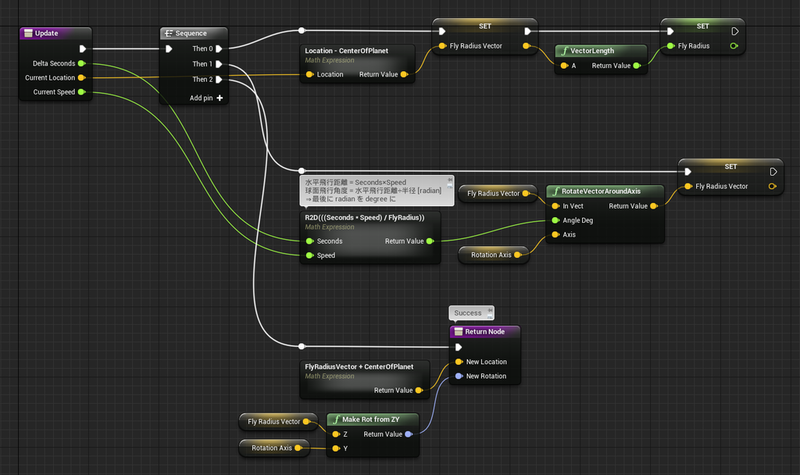This screenshot has height=475, width=800.
Task: Click the Sequence node's execution input pin
Action: point(169,49)
